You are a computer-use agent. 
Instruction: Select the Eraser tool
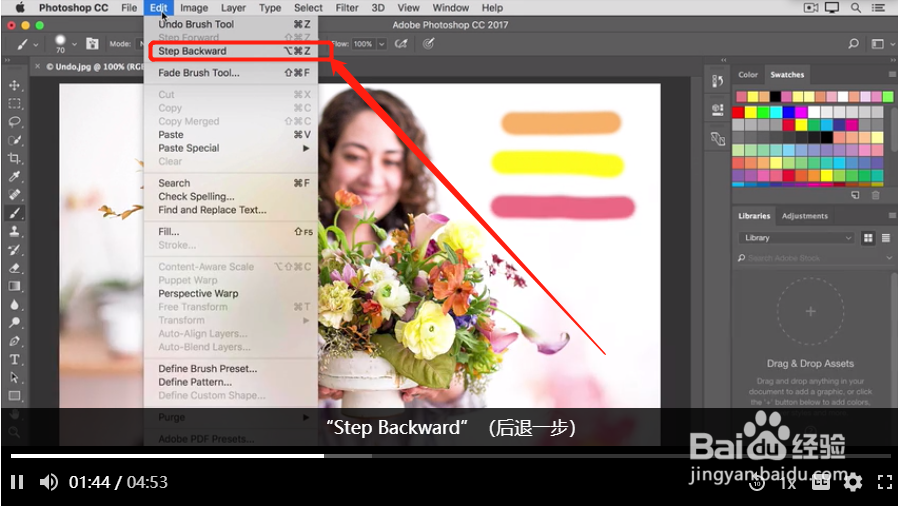point(14,268)
